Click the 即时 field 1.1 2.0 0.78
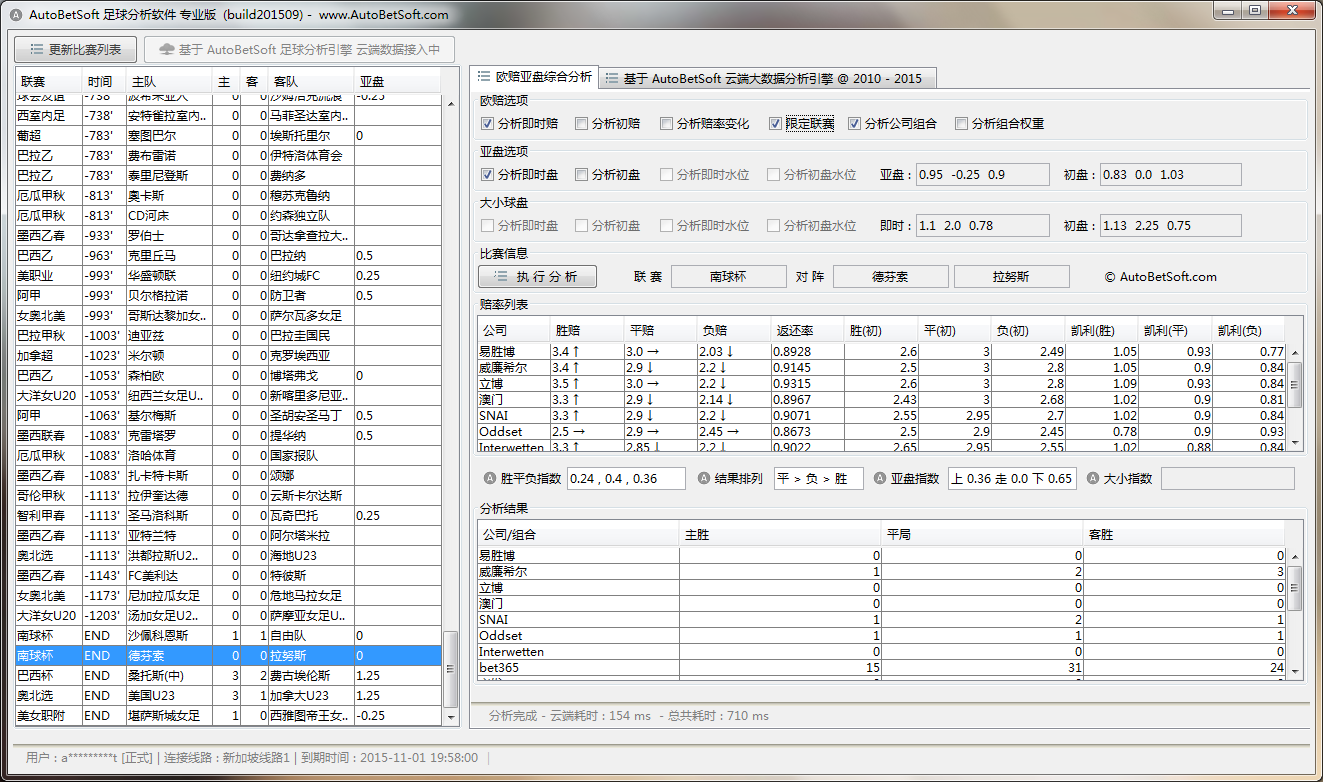This screenshot has width=1323, height=782. tap(984, 226)
